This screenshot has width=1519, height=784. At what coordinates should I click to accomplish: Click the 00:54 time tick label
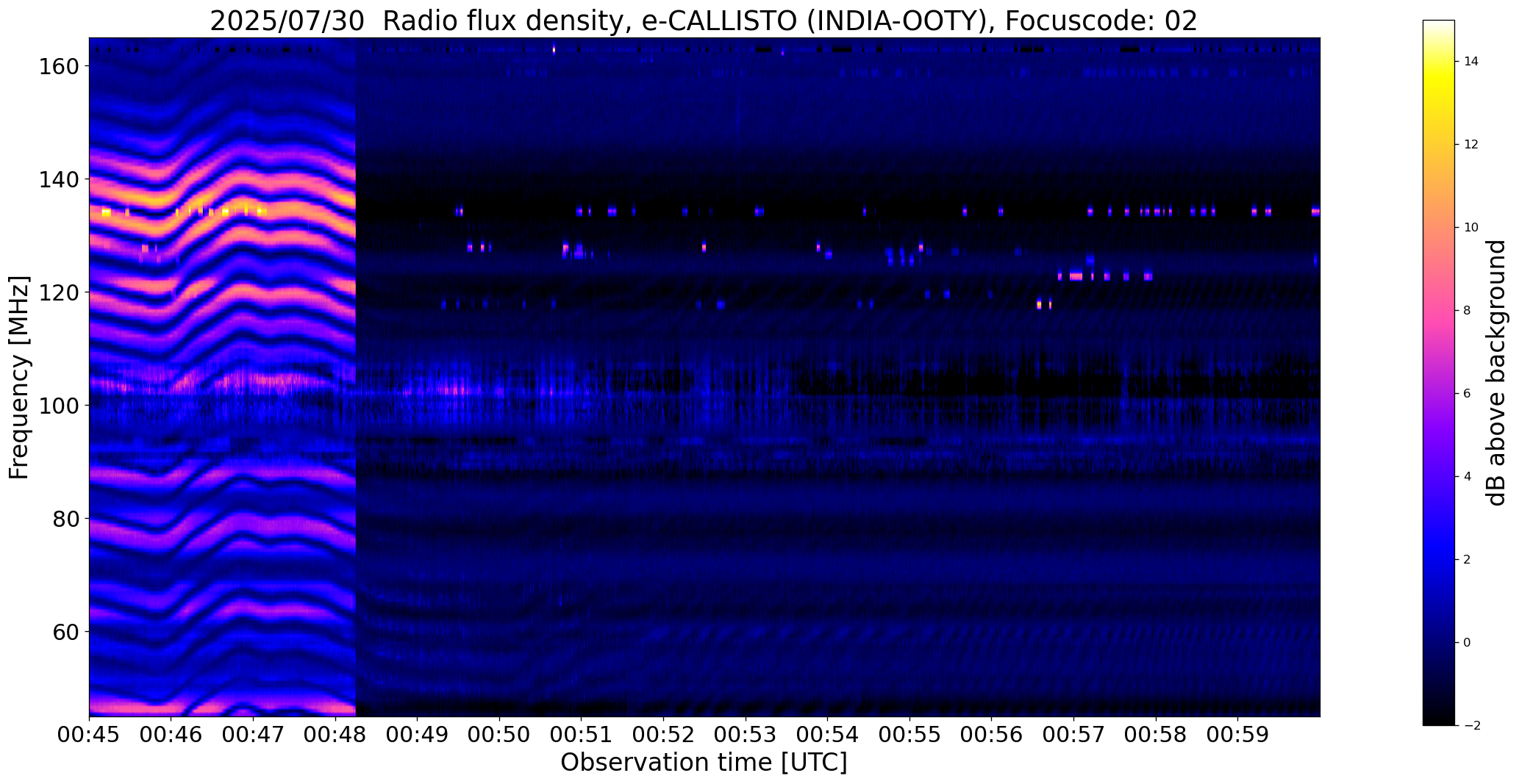point(828,734)
